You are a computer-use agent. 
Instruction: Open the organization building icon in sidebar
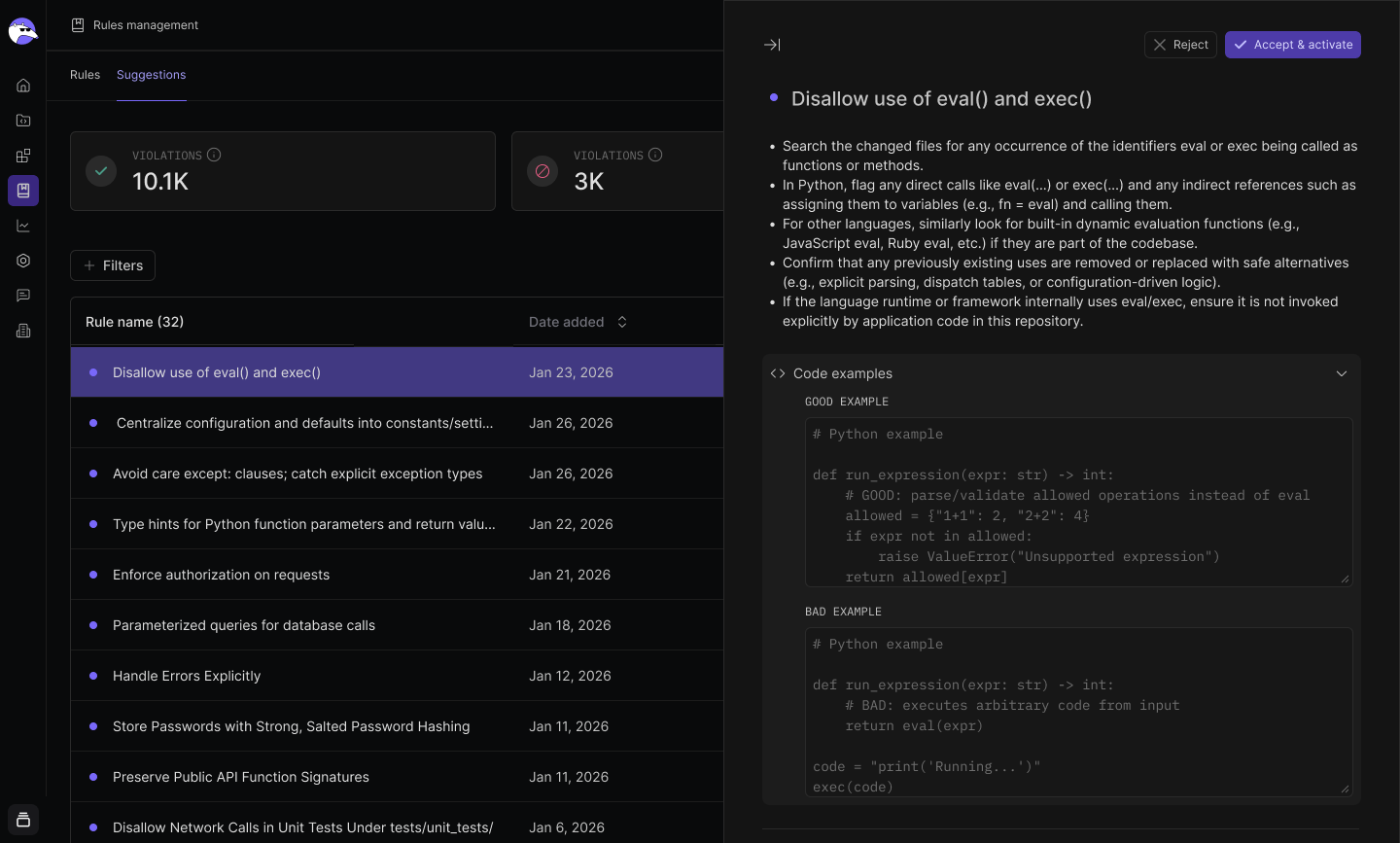23,331
